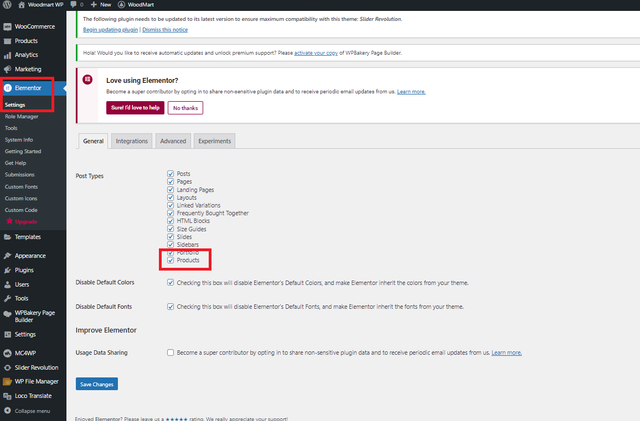Click the Appearance brush icon
This screenshot has height=421, width=640.
(7, 256)
